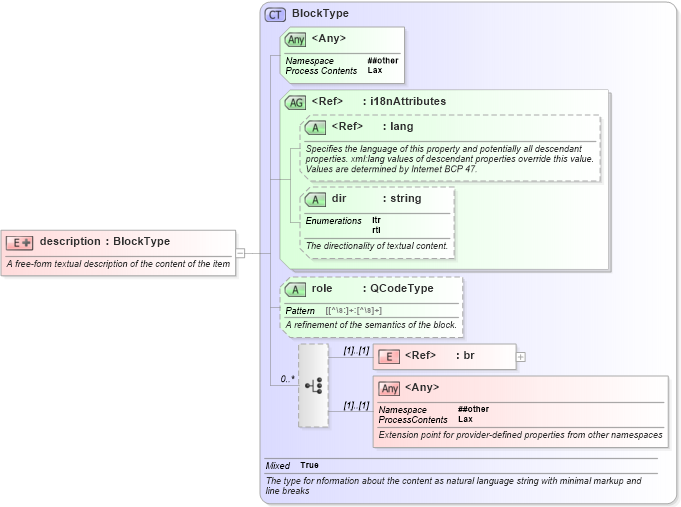This screenshot has width=681, height=507.
Task: Click the A icon beside the lang reference
Action: pos(315,128)
